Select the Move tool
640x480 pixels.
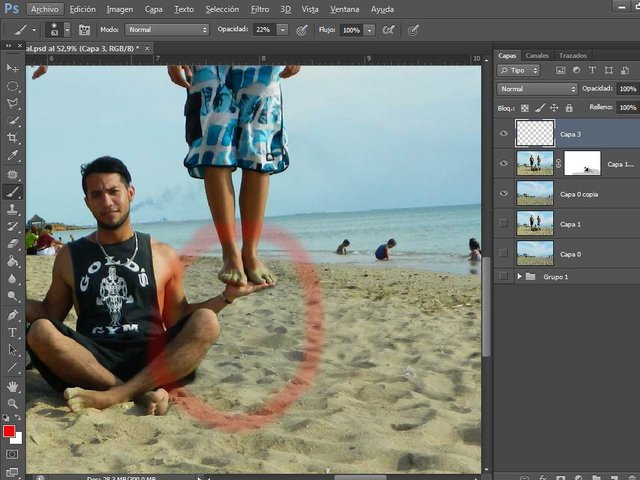(12, 68)
